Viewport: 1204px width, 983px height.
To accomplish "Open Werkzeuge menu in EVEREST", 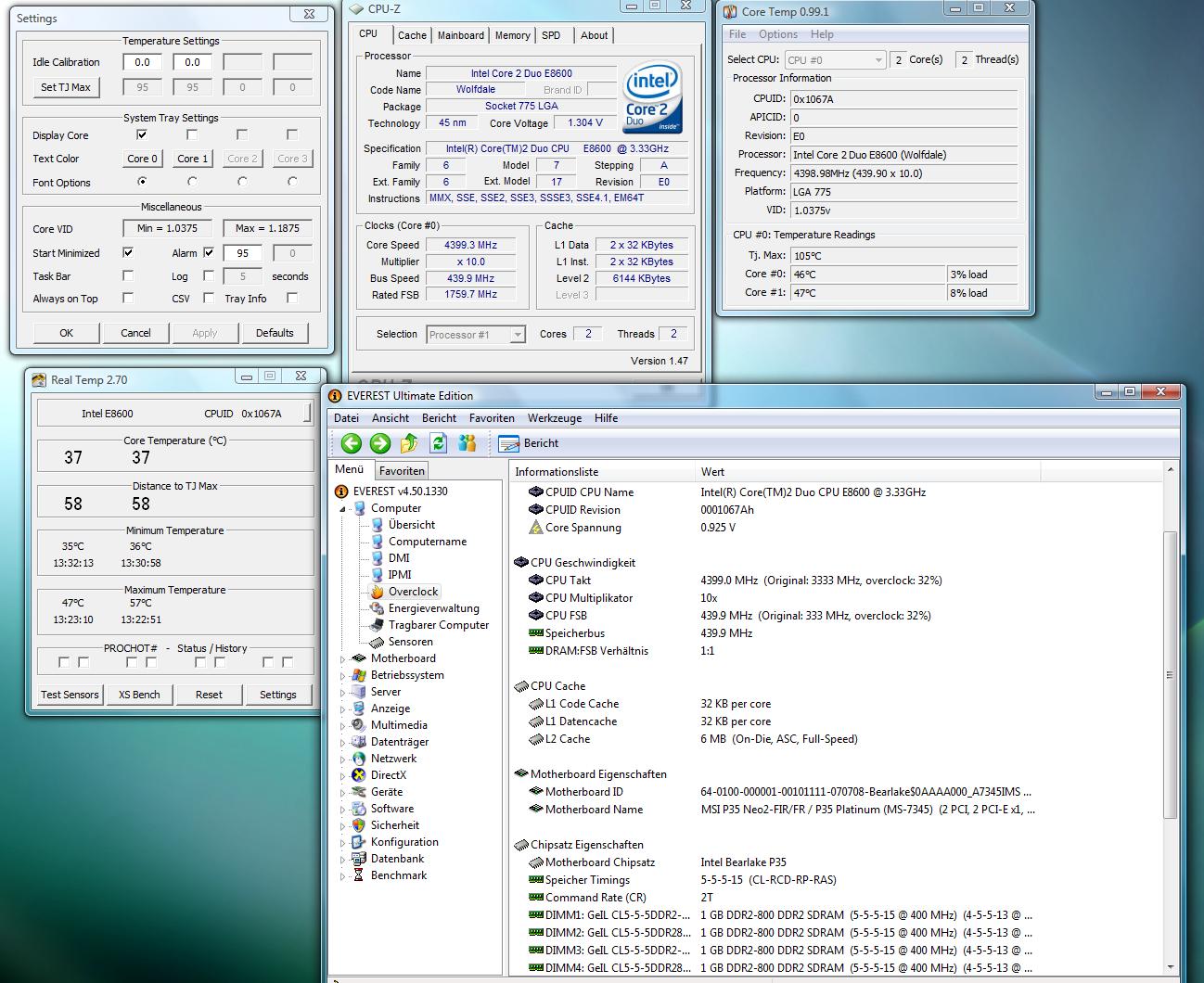I will [555, 418].
